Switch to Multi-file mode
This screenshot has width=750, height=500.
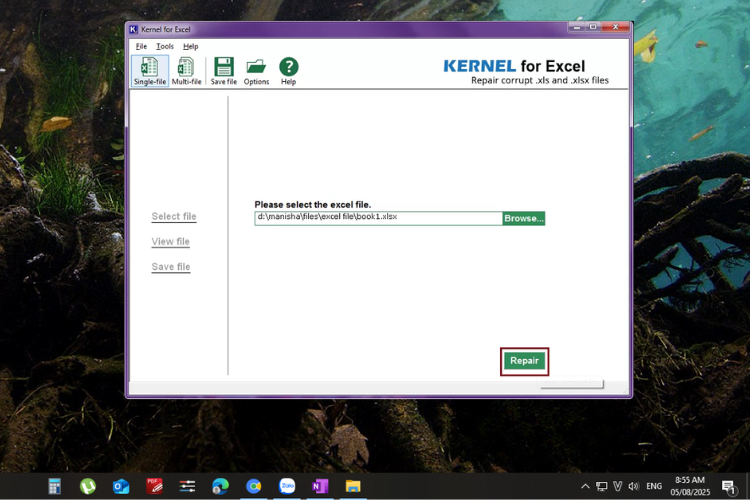(x=186, y=71)
